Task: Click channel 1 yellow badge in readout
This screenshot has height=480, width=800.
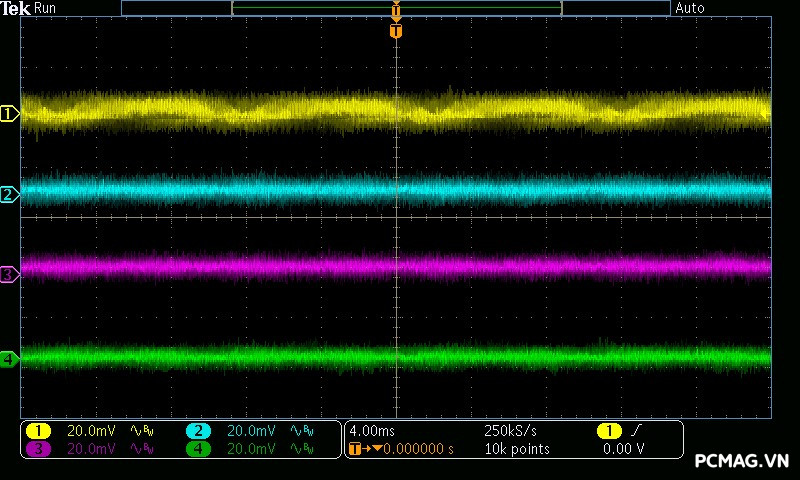Action: click(x=38, y=431)
